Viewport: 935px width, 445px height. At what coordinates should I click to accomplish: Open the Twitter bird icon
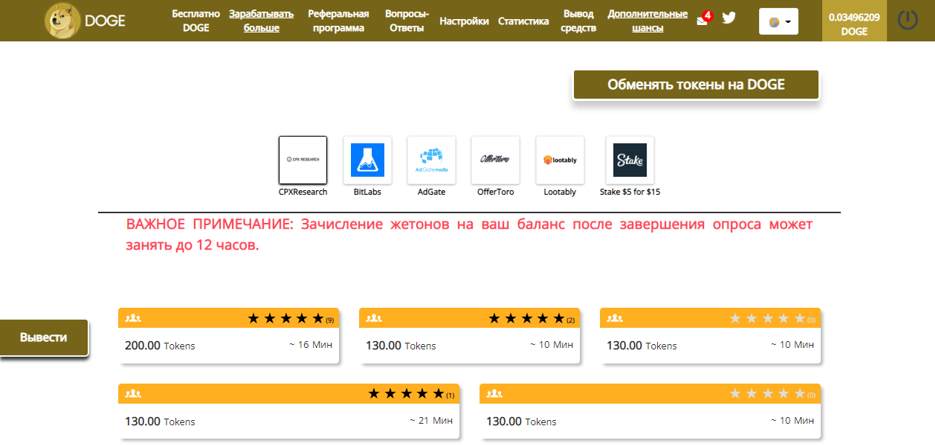click(x=729, y=18)
